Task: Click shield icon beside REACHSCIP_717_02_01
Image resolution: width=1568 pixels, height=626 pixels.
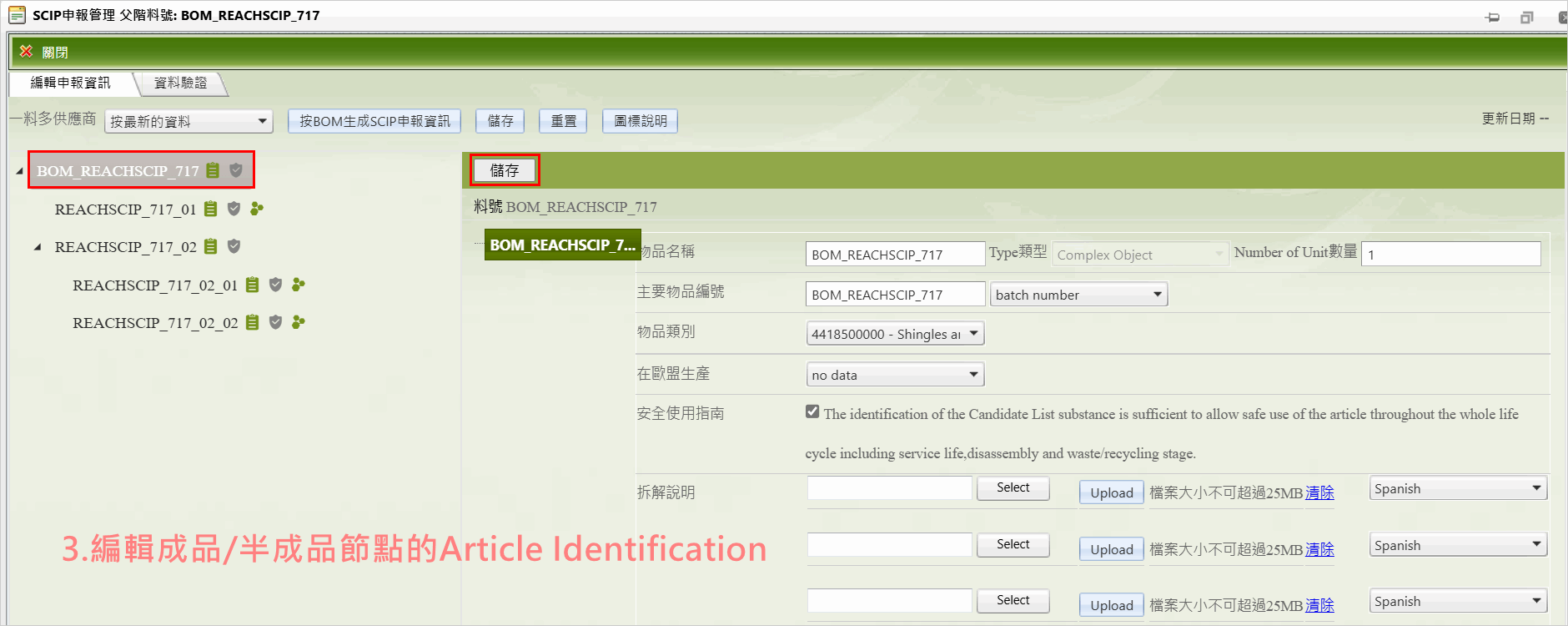Action: 275,285
